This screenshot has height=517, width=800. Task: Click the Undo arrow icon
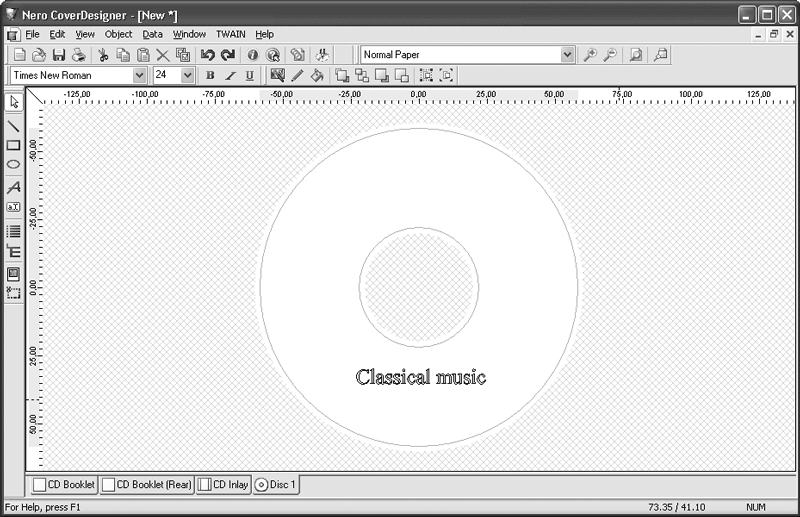(208, 55)
